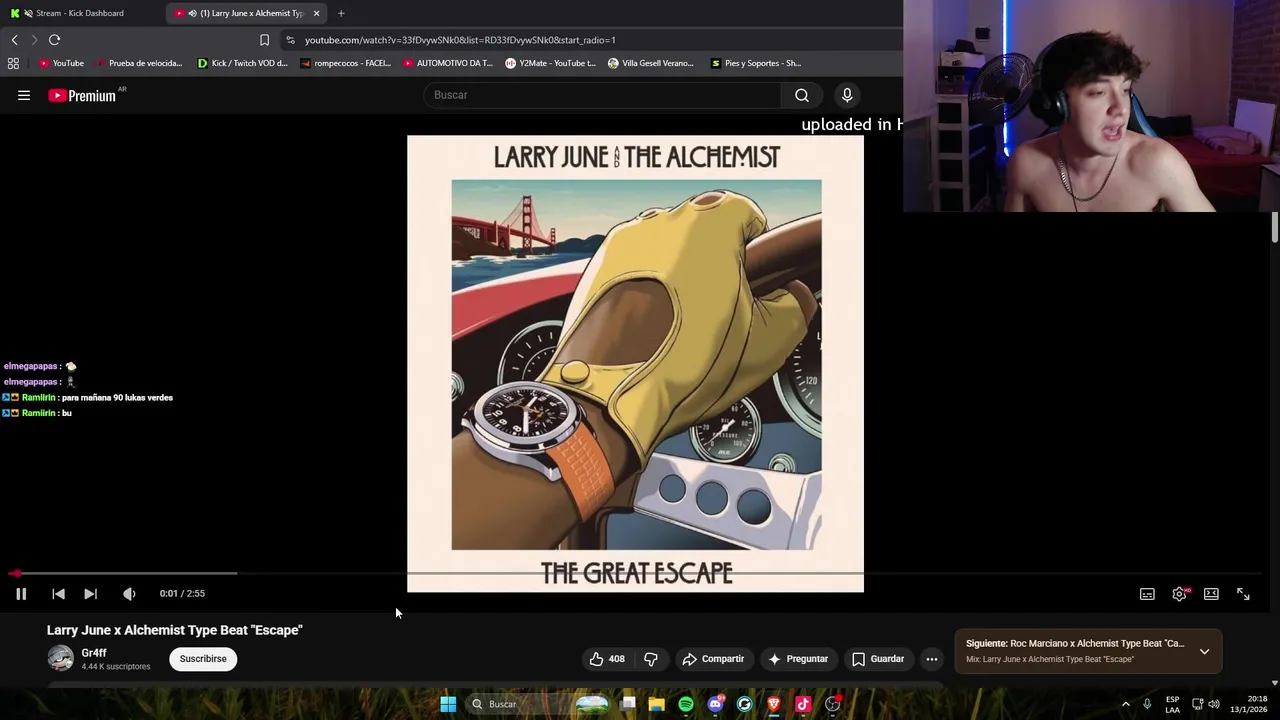Open the apps grid in bookmarks bar

click(13, 63)
